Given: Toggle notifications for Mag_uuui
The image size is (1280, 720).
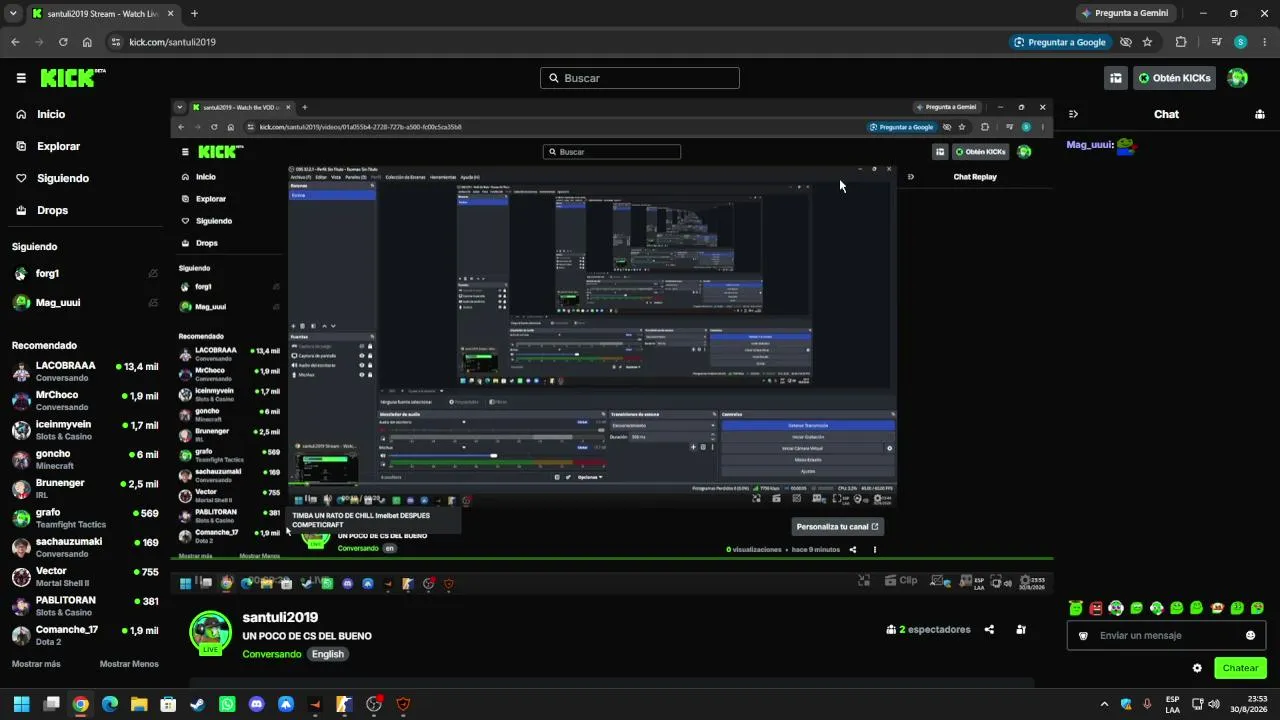Looking at the screenshot, I should click(x=153, y=302).
